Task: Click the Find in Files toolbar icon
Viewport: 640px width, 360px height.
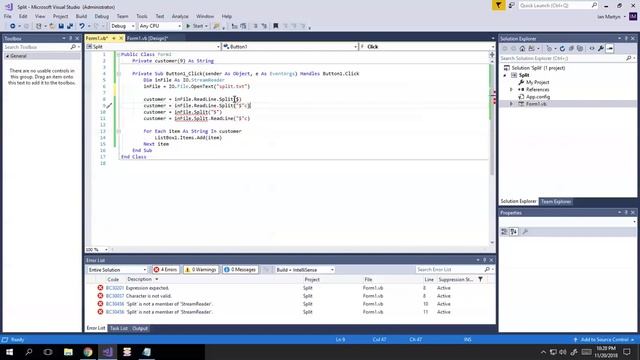Action: [216, 26]
